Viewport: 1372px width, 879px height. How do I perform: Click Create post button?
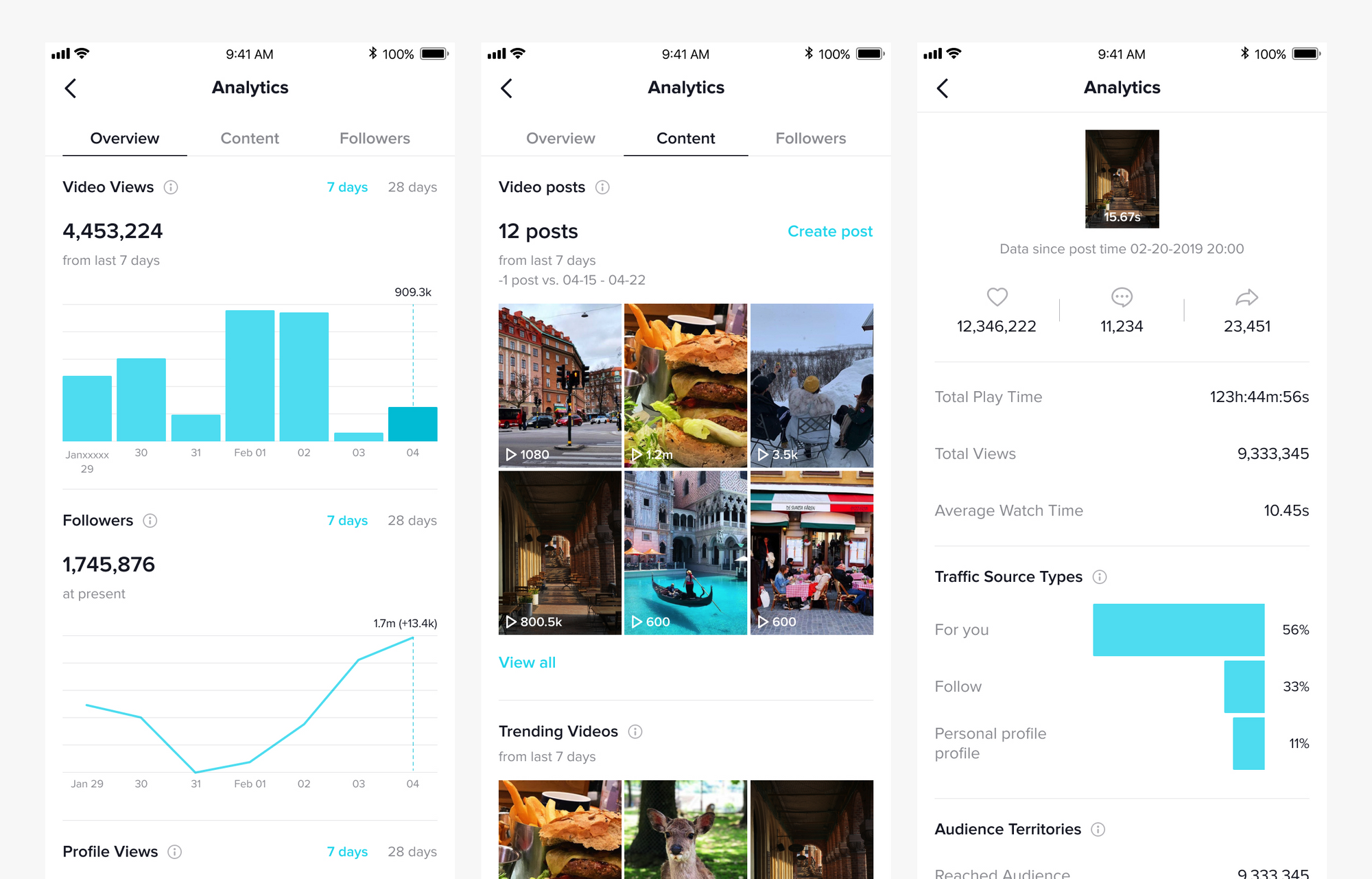click(x=829, y=232)
